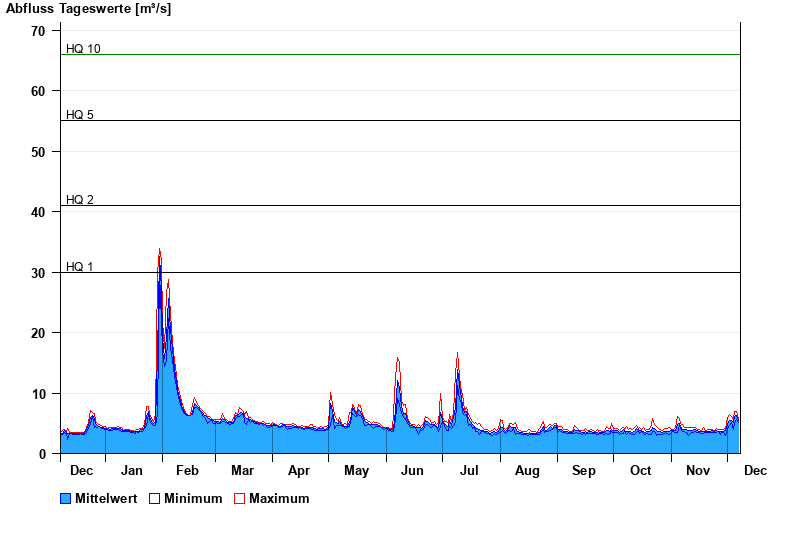800x550 pixels.
Task: Click the white Minimum legend box
Action: [x=154, y=498]
